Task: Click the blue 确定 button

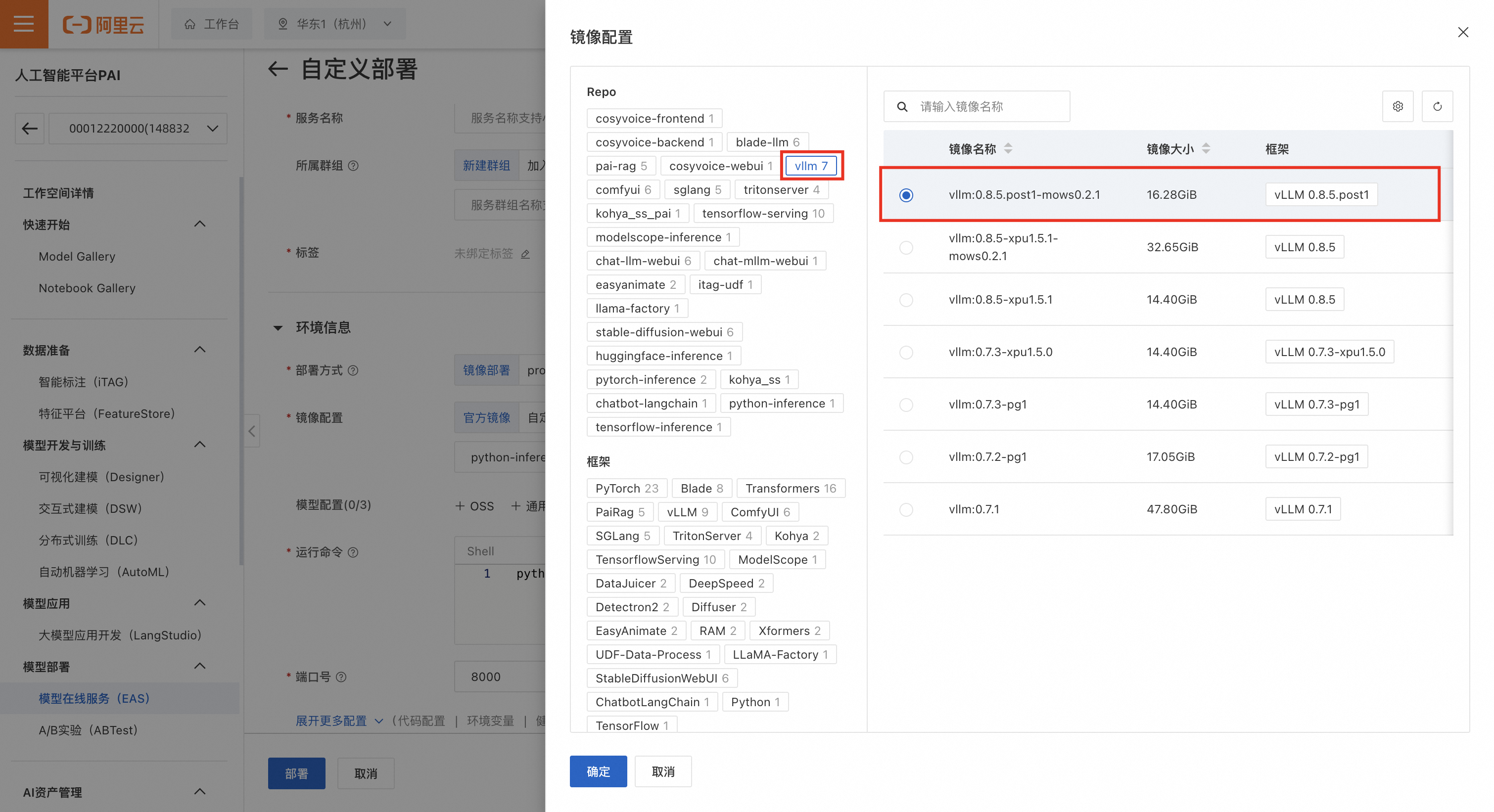Action: click(x=598, y=771)
